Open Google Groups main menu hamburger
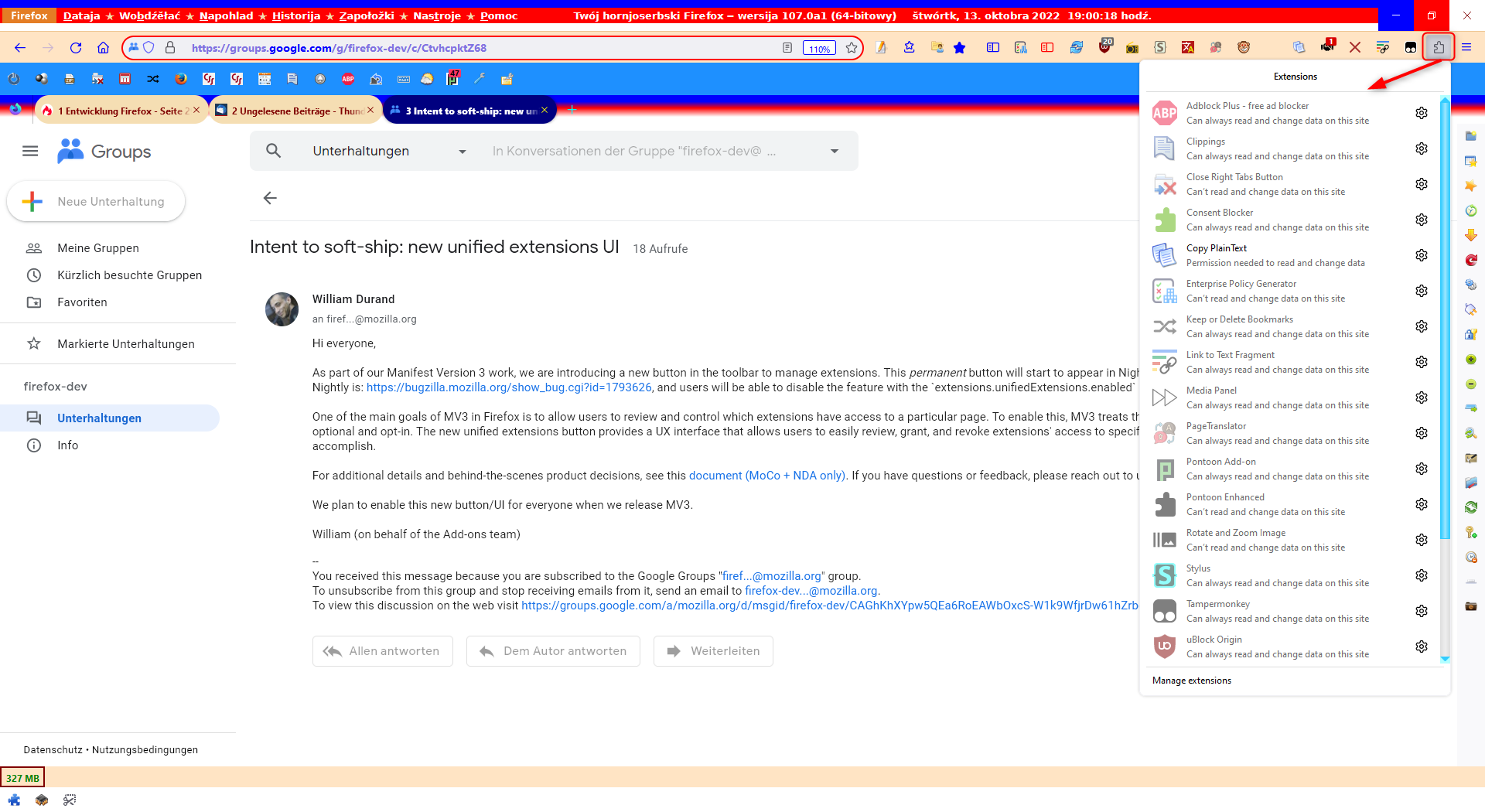 pyautogui.click(x=30, y=151)
